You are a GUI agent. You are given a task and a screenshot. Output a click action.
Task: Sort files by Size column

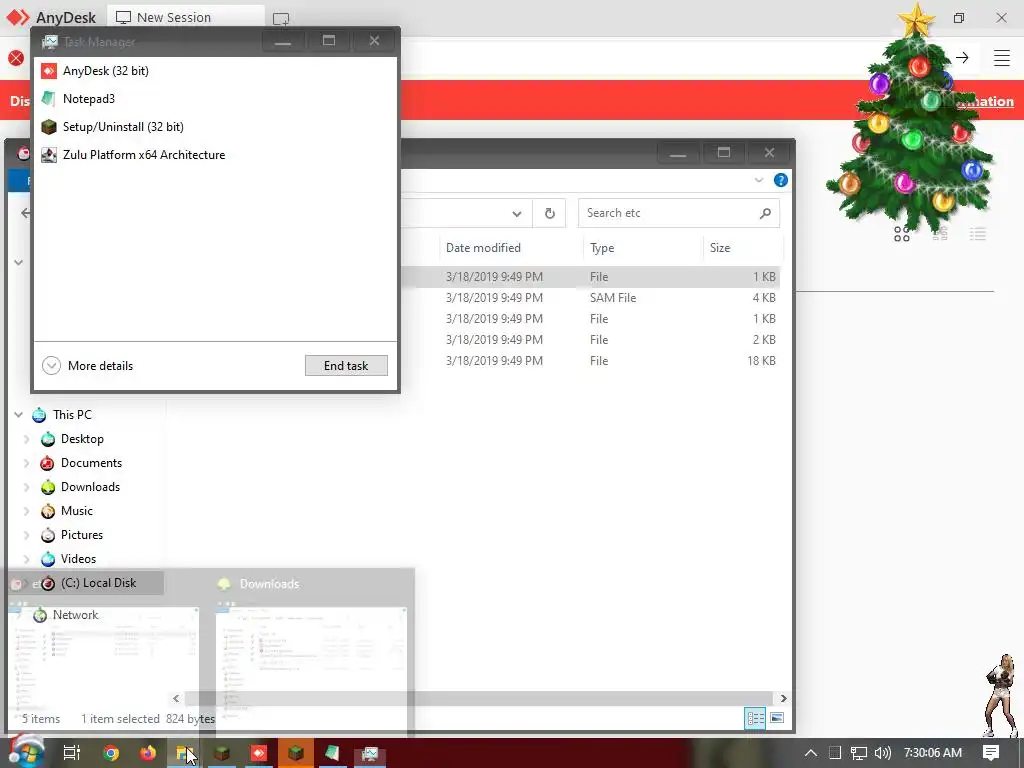[x=720, y=248]
